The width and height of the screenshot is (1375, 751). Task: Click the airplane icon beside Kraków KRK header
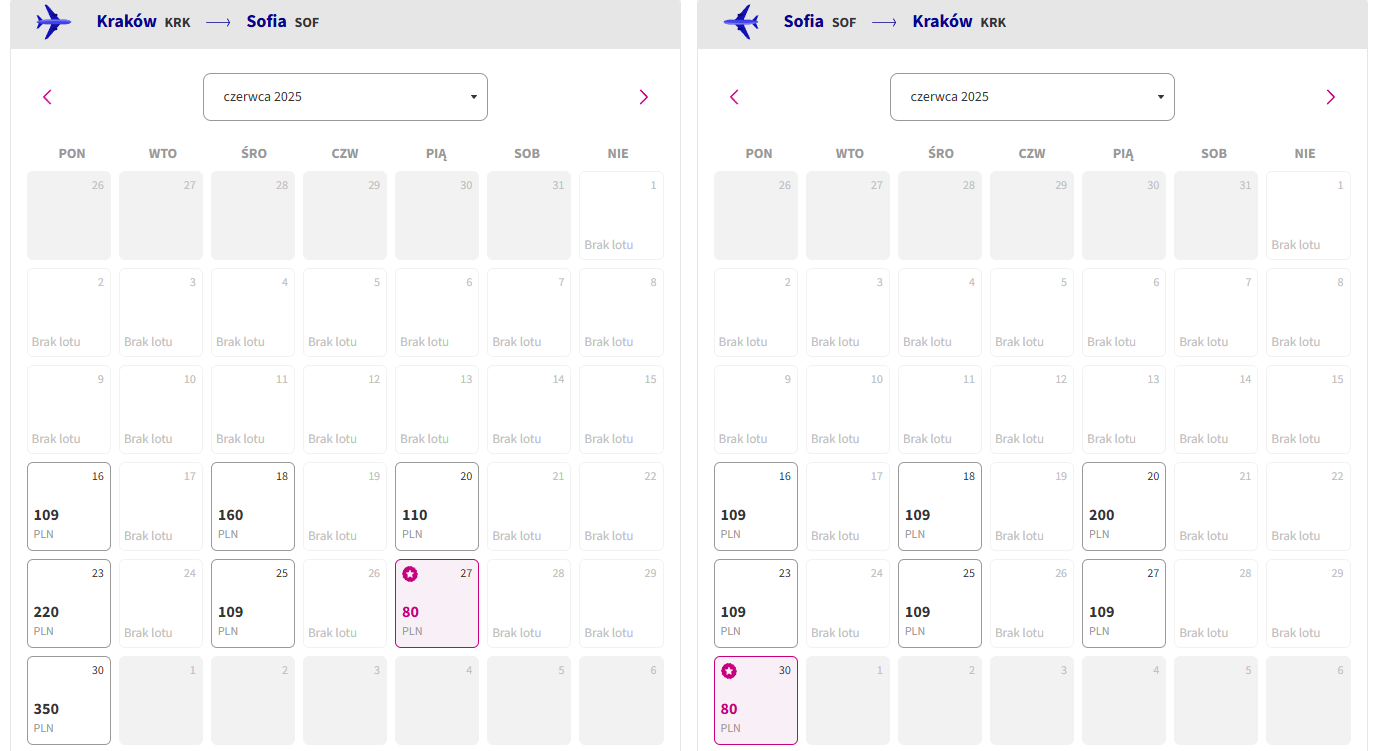(x=53, y=22)
